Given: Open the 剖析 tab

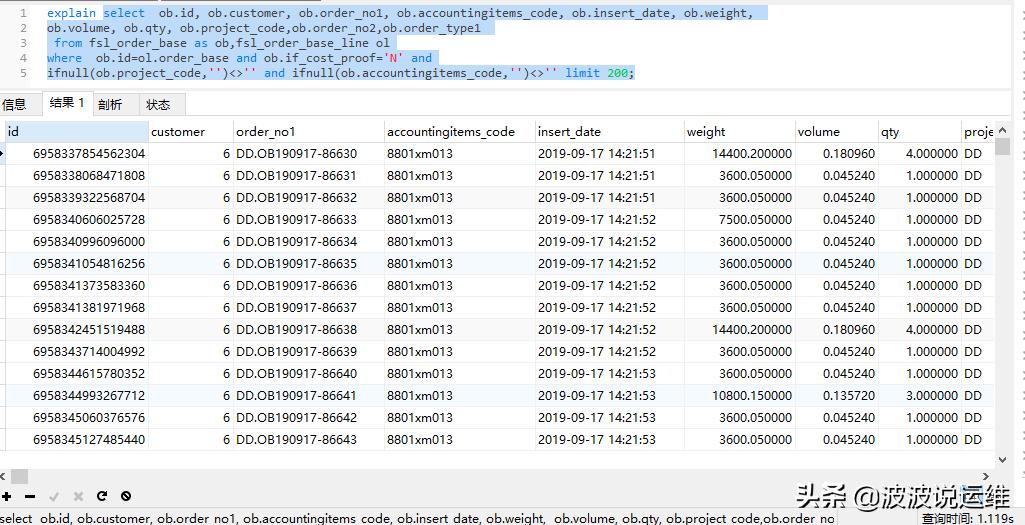Looking at the screenshot, I should click(x=110, y=105).
